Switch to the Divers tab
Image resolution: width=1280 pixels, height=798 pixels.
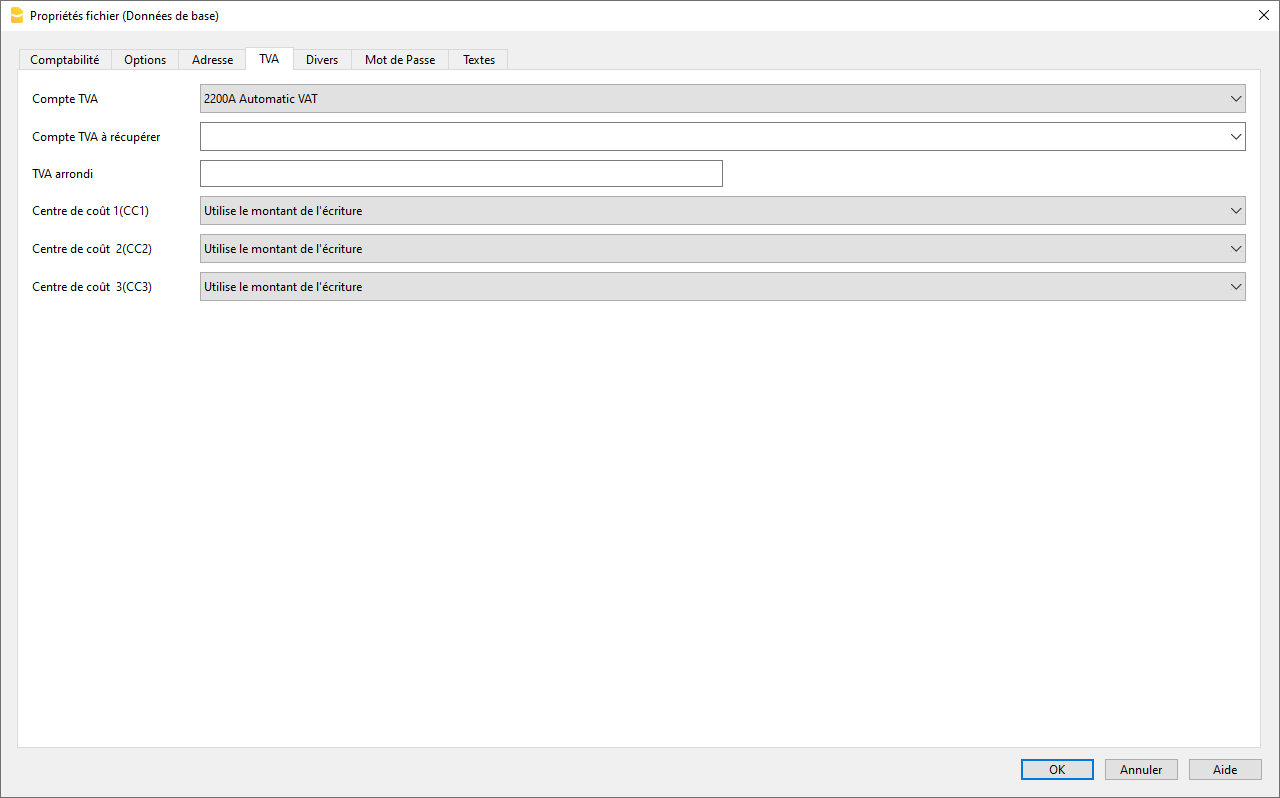tap(322, 60)
